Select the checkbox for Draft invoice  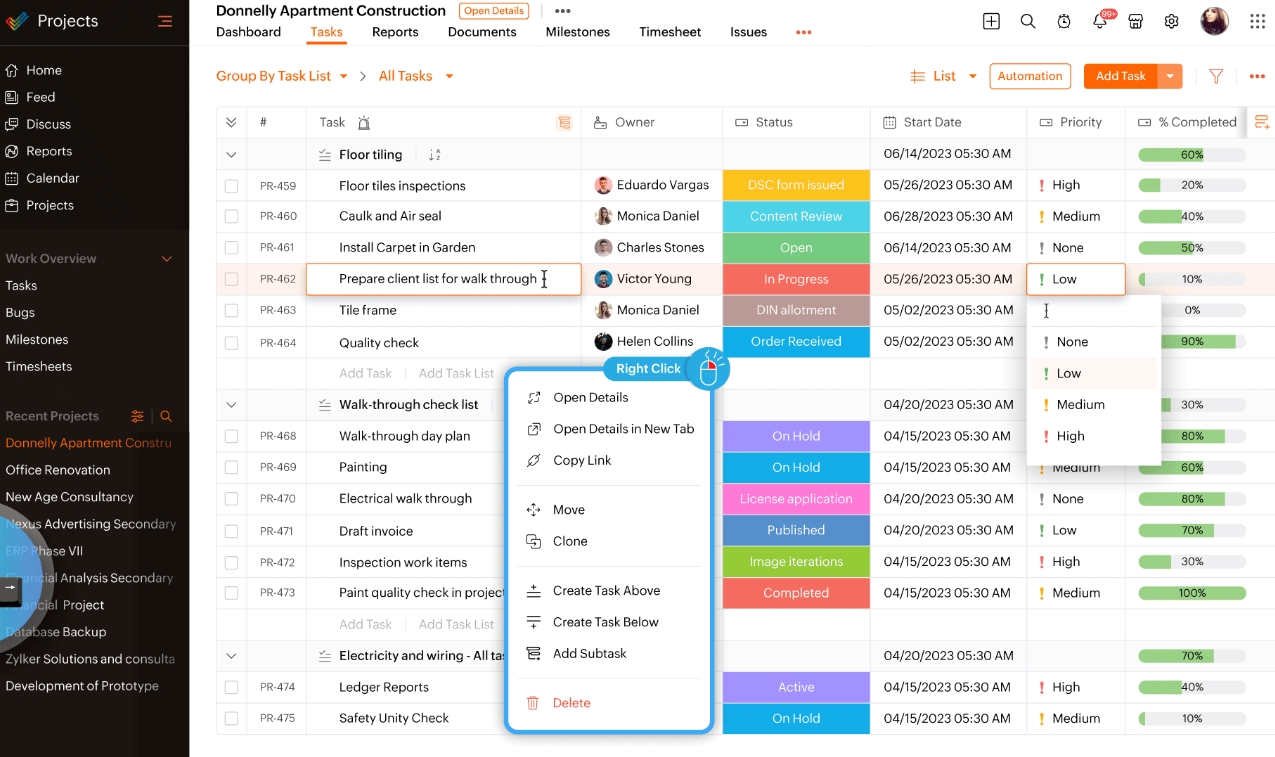pyautogui.click(x=231, y=530)
